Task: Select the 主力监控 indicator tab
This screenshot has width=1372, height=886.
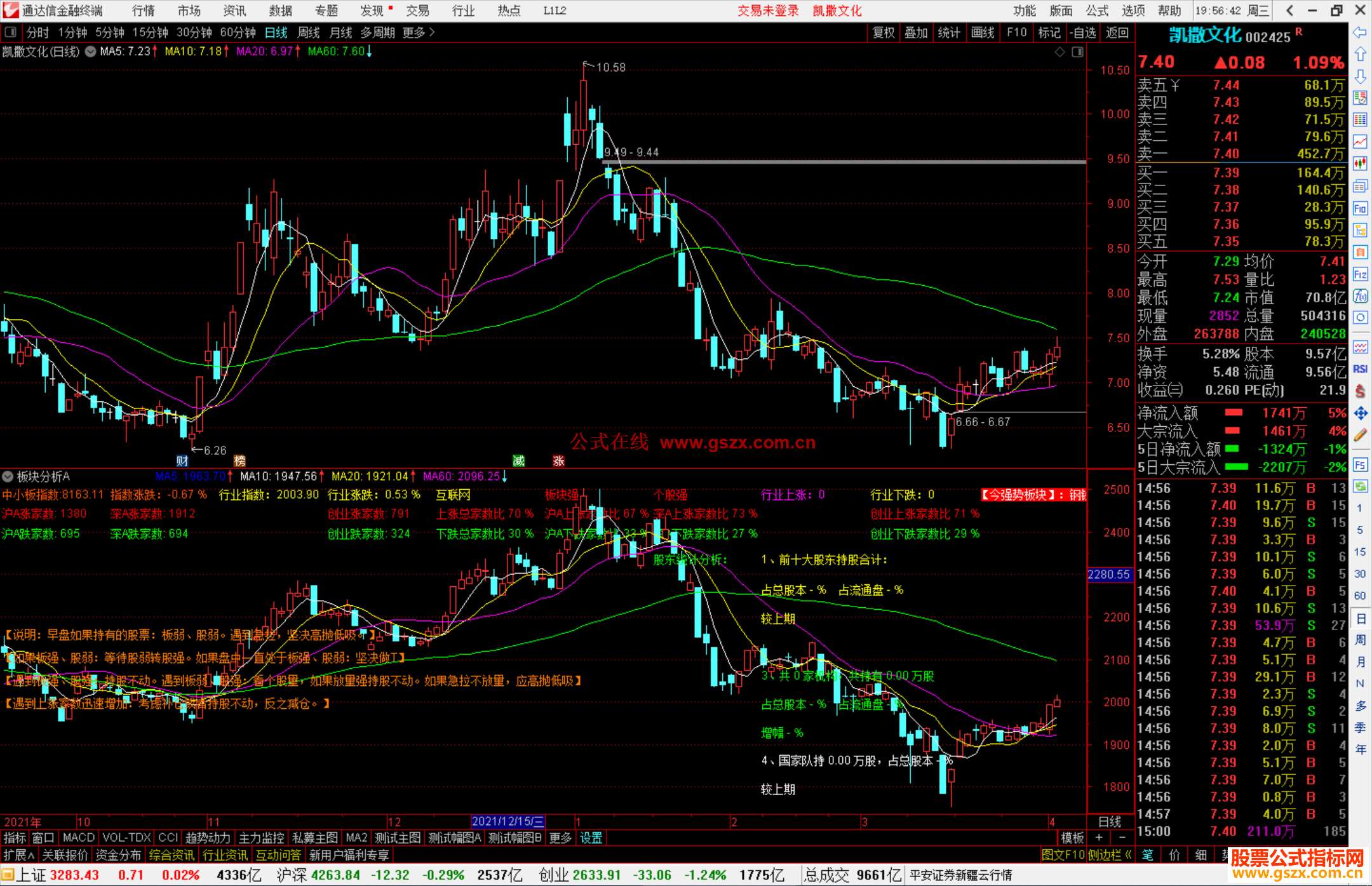Action: pyautogui.click(x=262, y=838)
